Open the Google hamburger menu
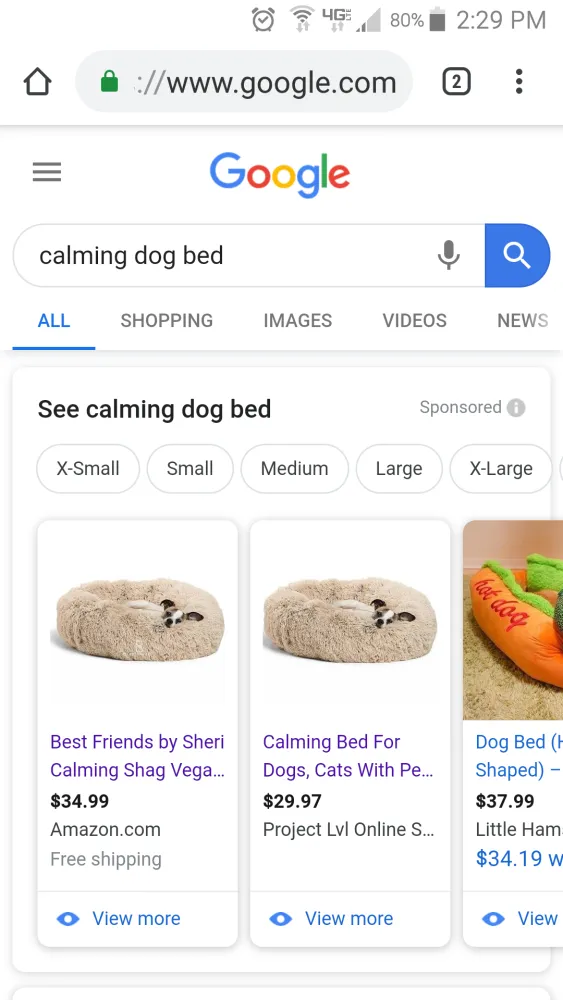563x1000 pixels. pos(47,172)
